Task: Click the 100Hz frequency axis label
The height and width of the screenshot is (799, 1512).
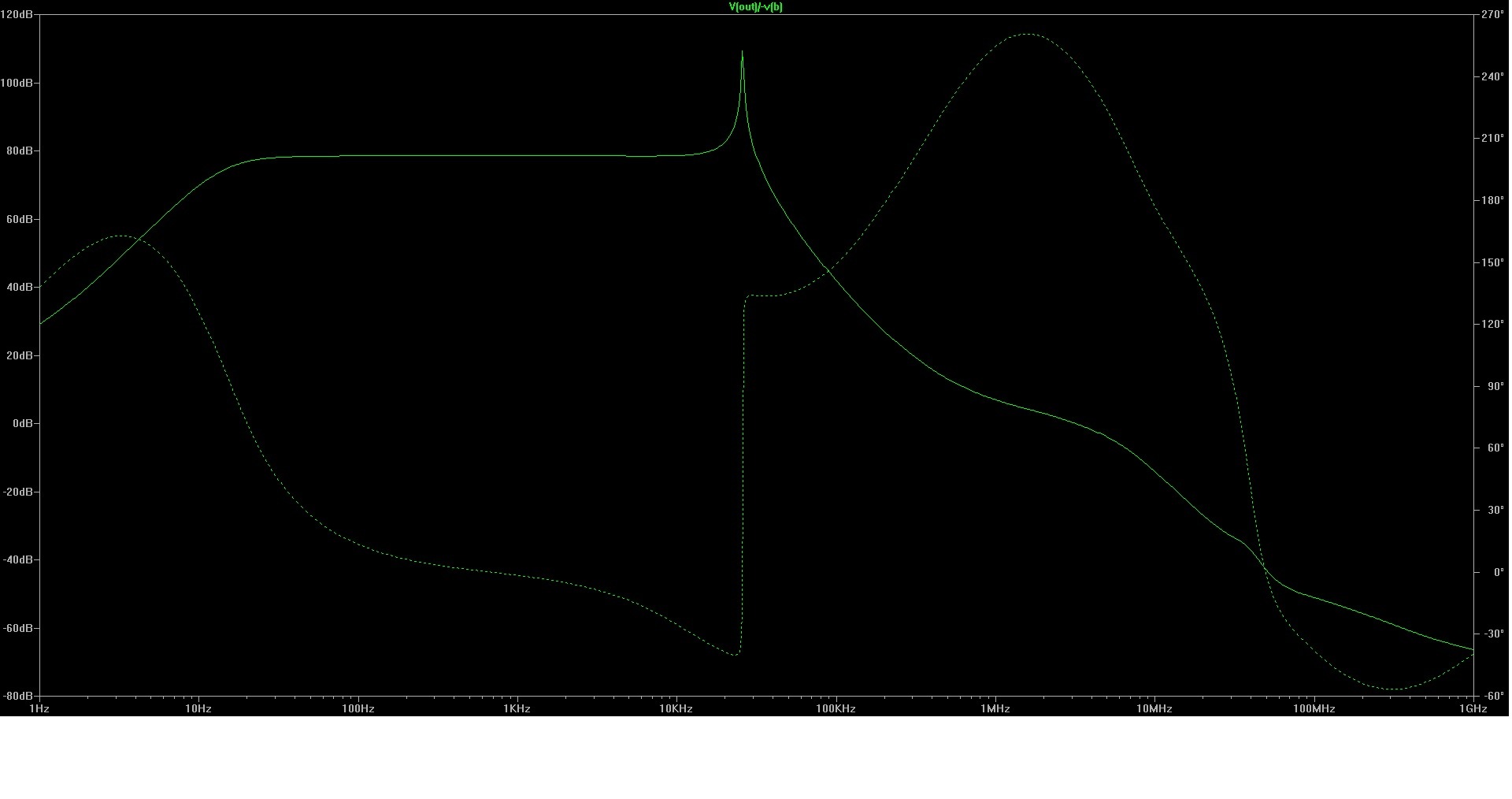Action: tap(358, 709)
